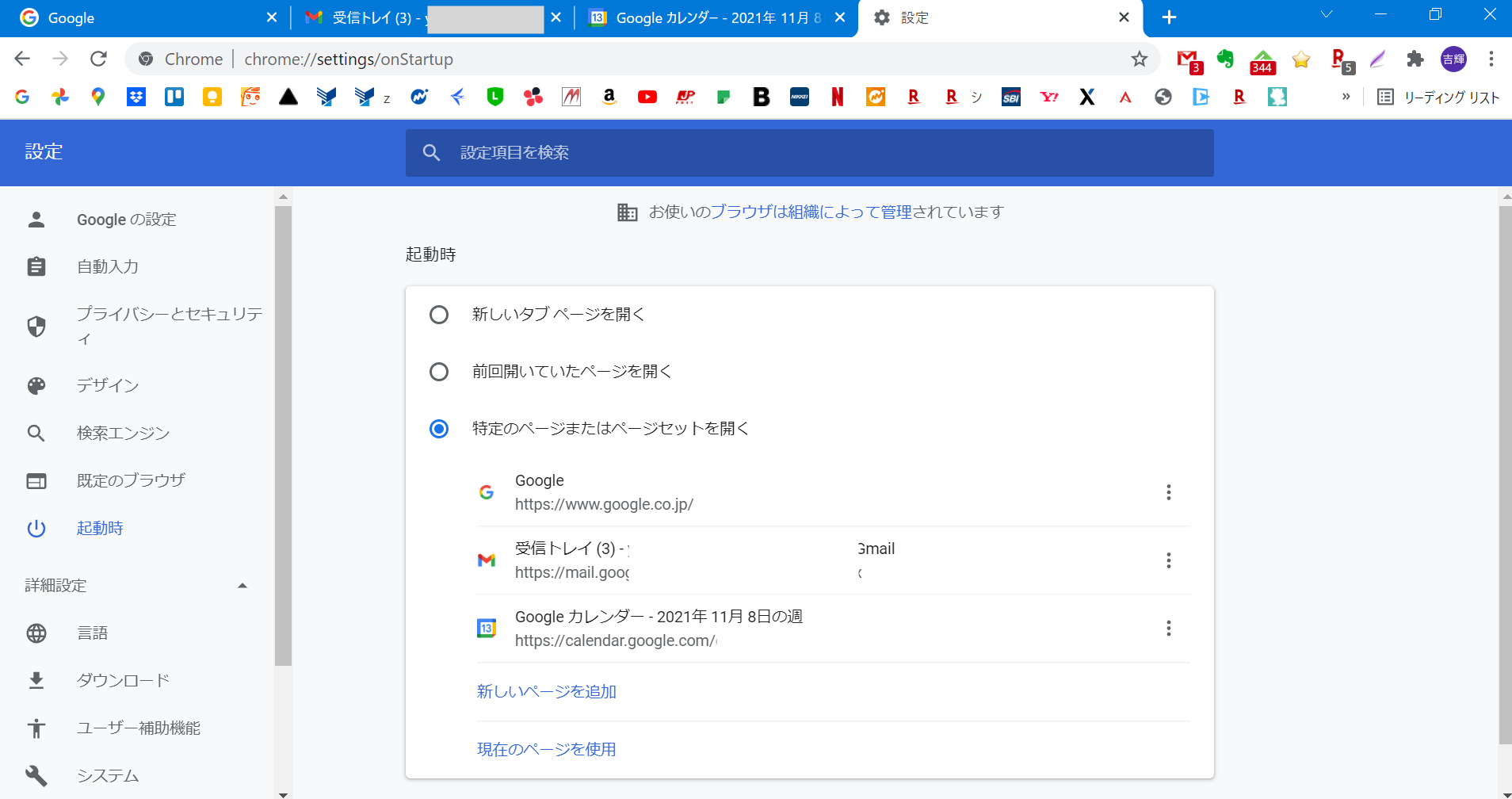1512x799 pixels.
Task: Open the Evernote elephant extension
Action: coord(1225,59)
